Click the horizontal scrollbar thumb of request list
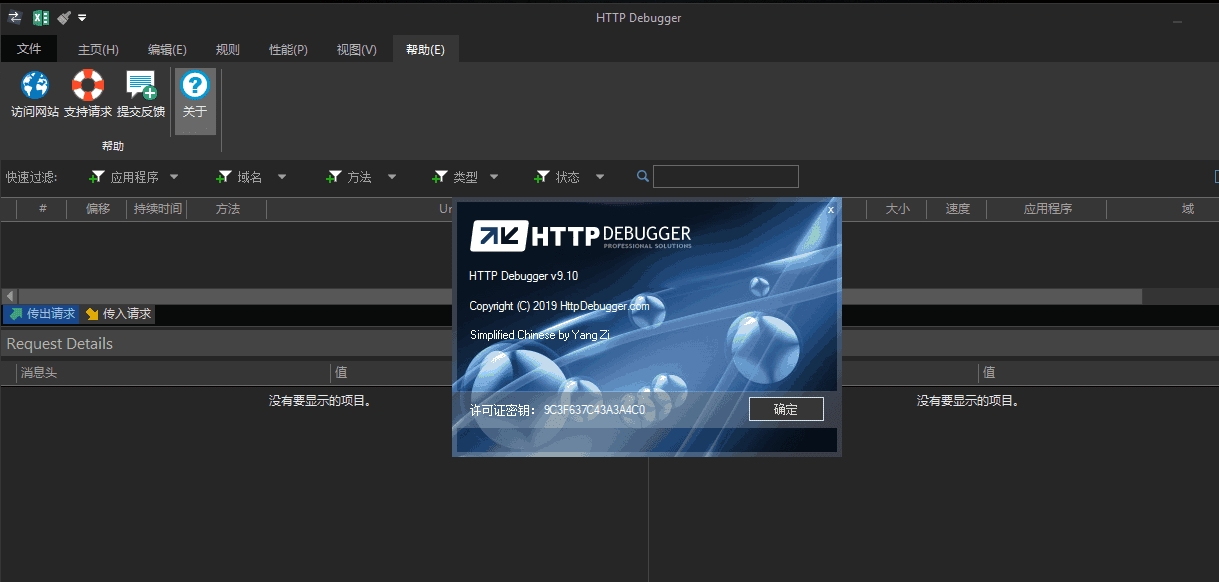Image resolution: width=1219 pixels, height=582 pixels. pyautogui.click(x=580, y=296)
